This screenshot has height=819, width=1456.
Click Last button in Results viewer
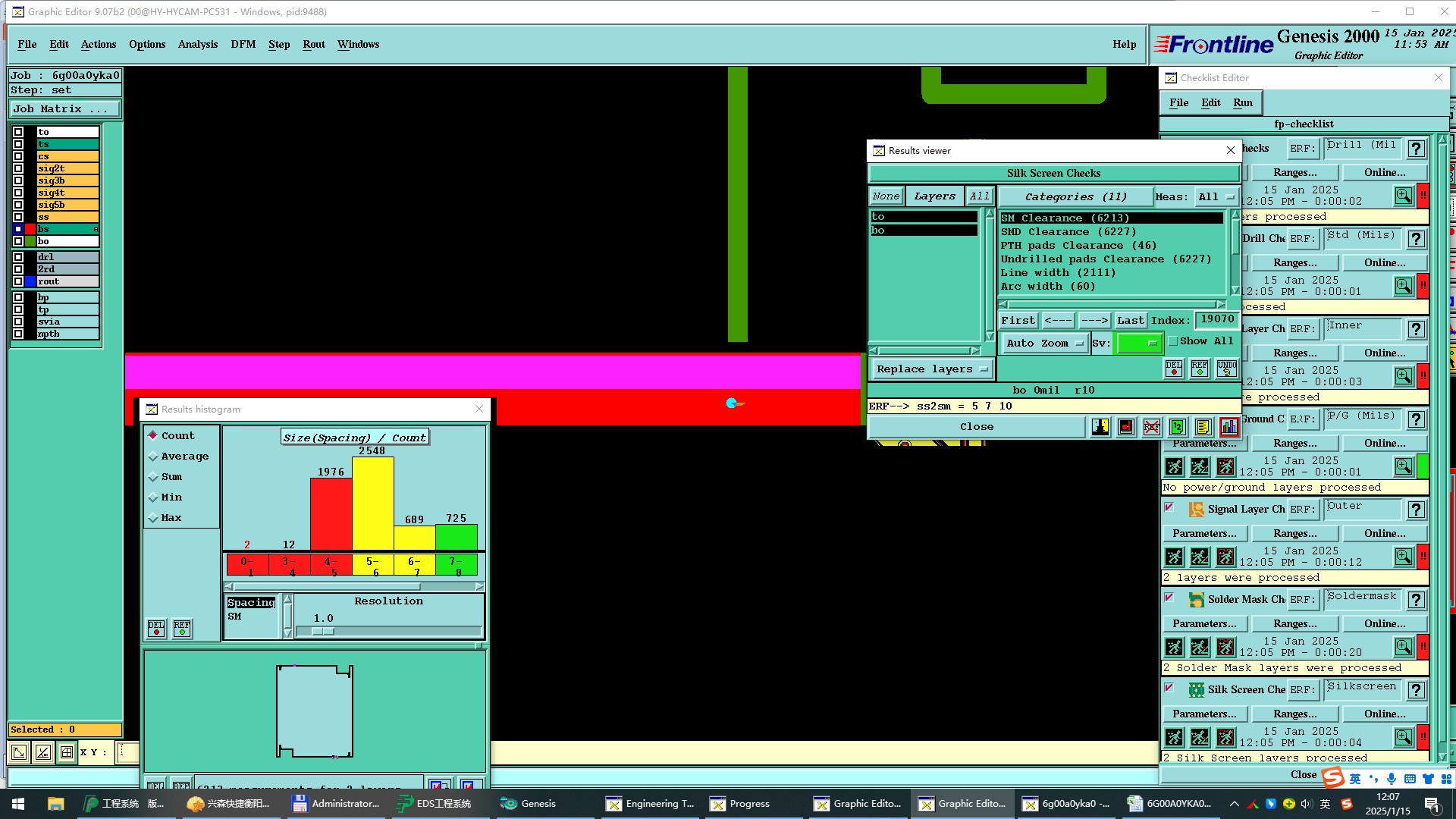[1130, 321]
